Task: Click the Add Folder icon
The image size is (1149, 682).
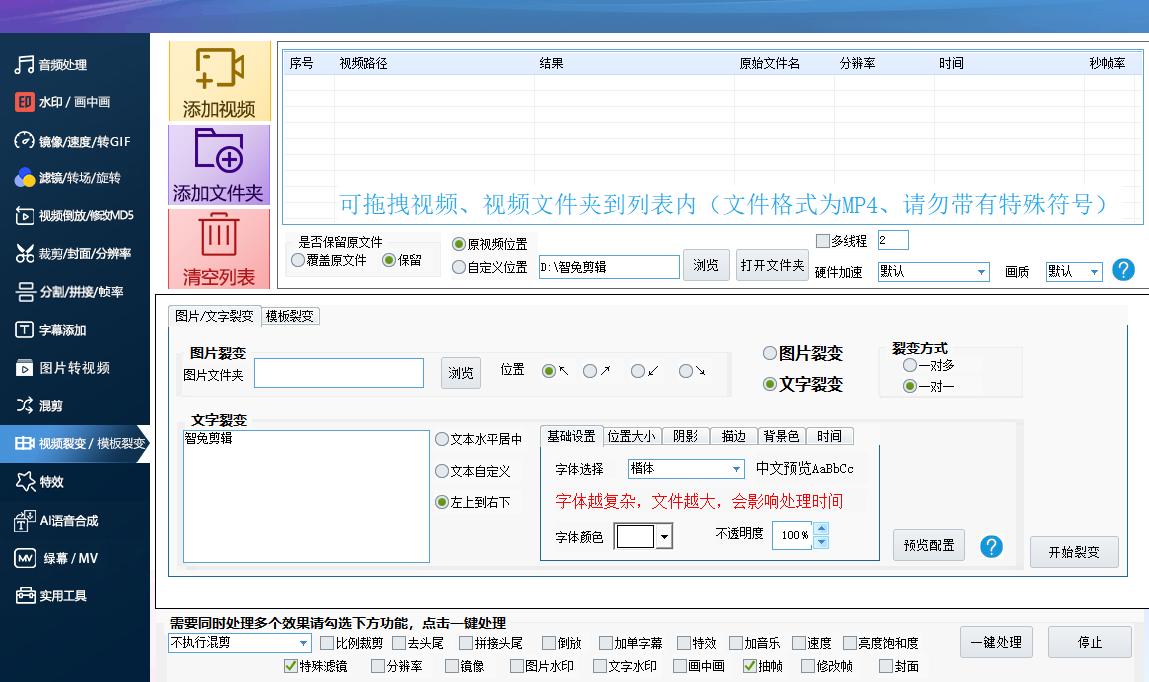Action: 219,150
